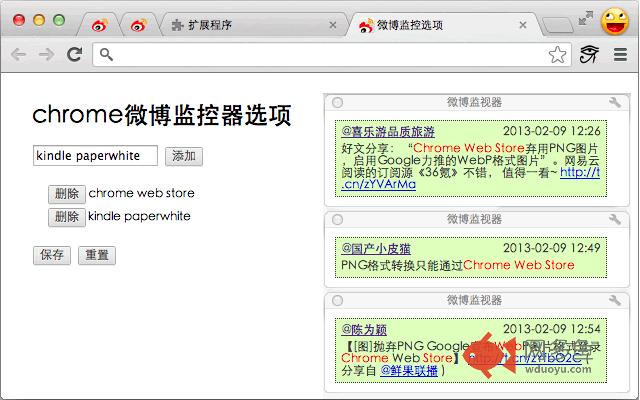Click the wrench icon on first 微博监视器 panel
Image resolution: width=640 pixels, height=400 pixels.
pos(615,102)
